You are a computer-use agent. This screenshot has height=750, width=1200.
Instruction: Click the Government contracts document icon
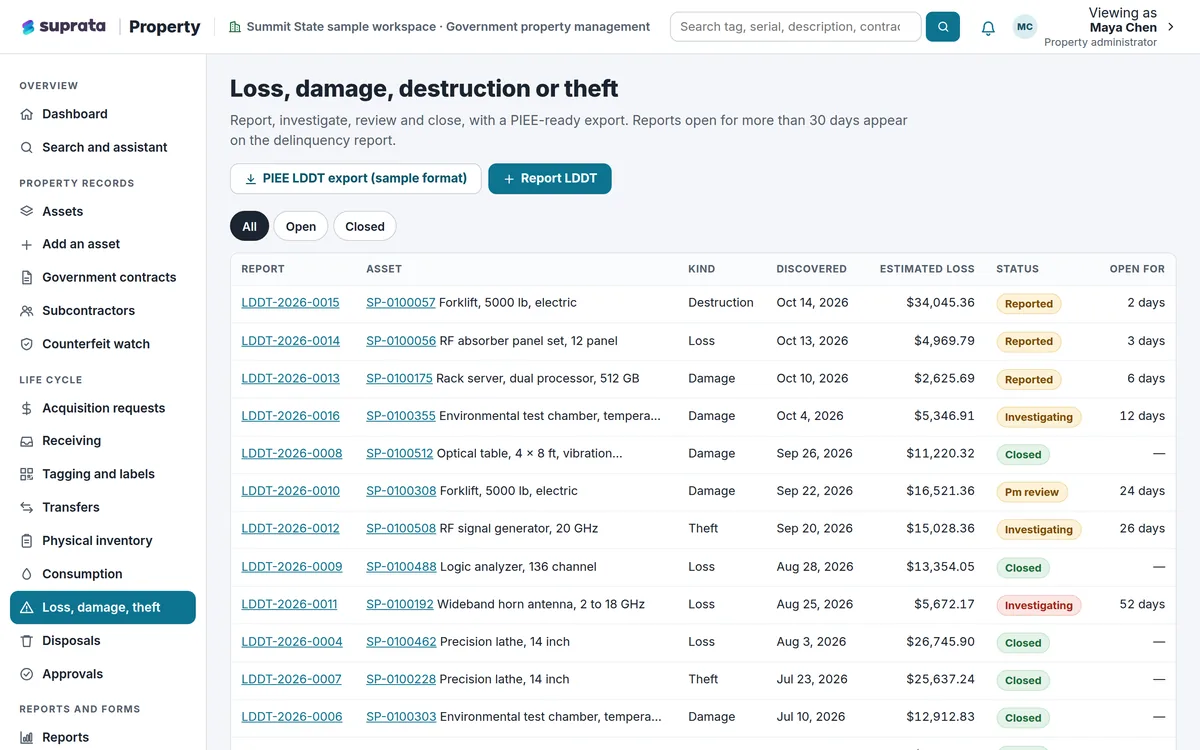pos(27,277)
